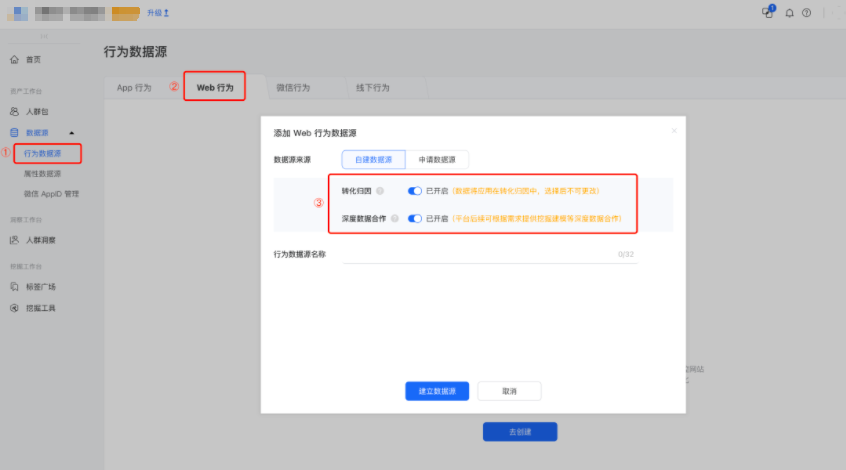Open 人群包 menu item
The width and height of the screenshot is (846, 470).
pyautogui.click(x=37, y=111)
